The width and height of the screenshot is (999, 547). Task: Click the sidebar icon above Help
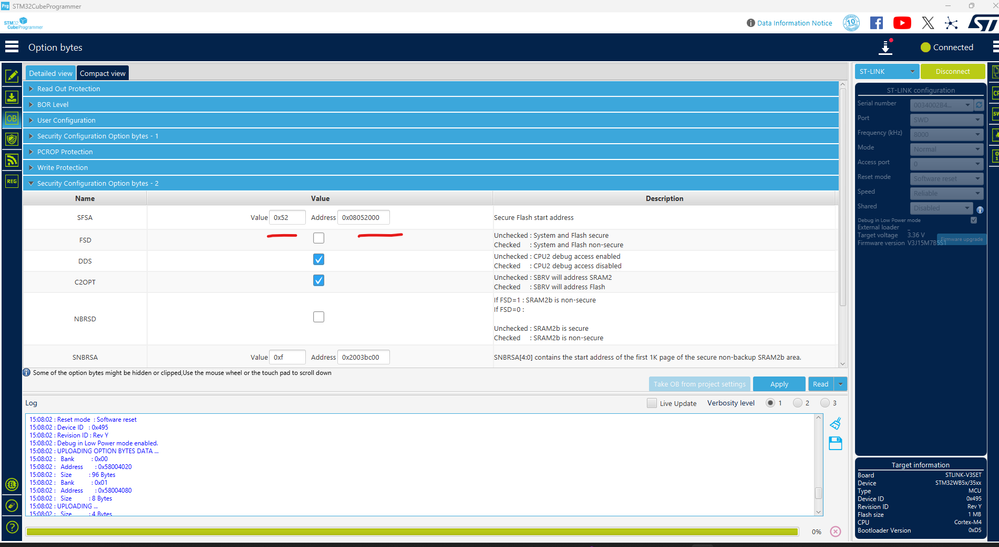(x=11, y=506)
